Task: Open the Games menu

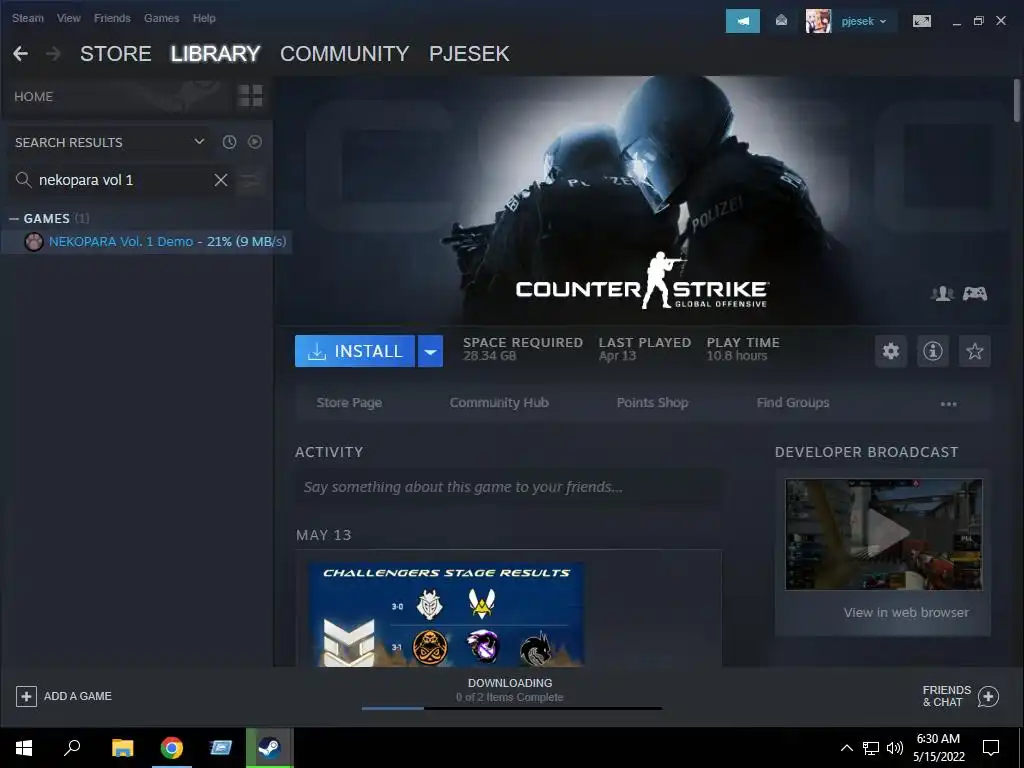Action: (161, 18)
